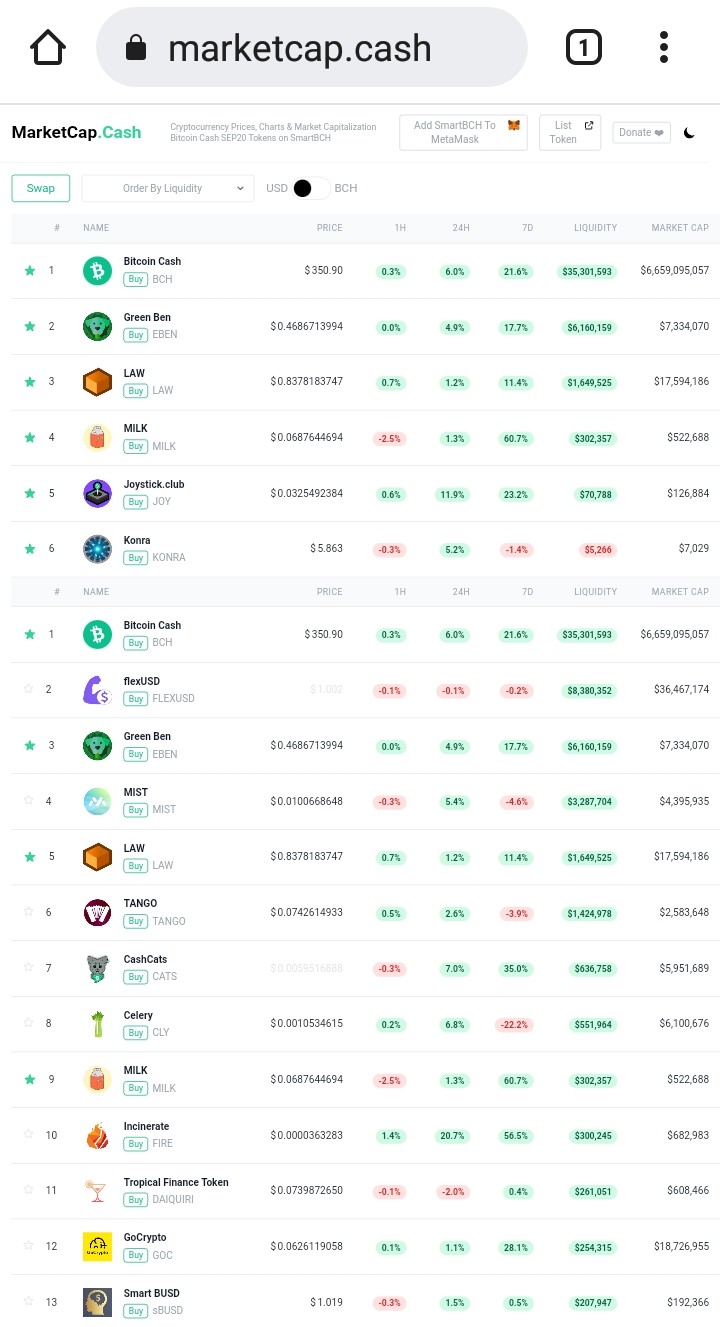The width and height of the screenshot is (720, 1327).
Task: Toggle the USD/BCH currency switch
Action: point(311,188)
